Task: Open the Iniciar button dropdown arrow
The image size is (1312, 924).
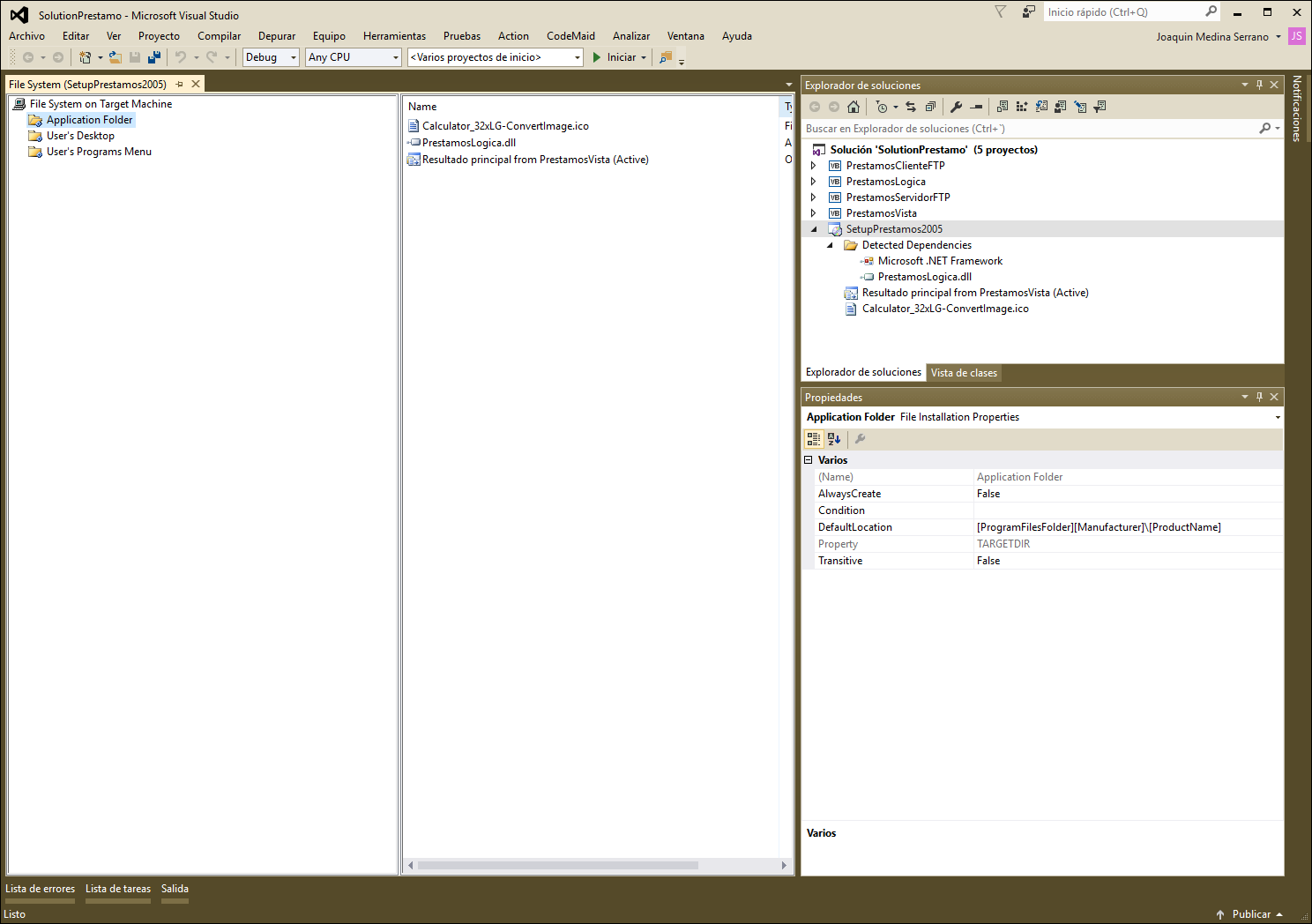Action: coord(644,57)
